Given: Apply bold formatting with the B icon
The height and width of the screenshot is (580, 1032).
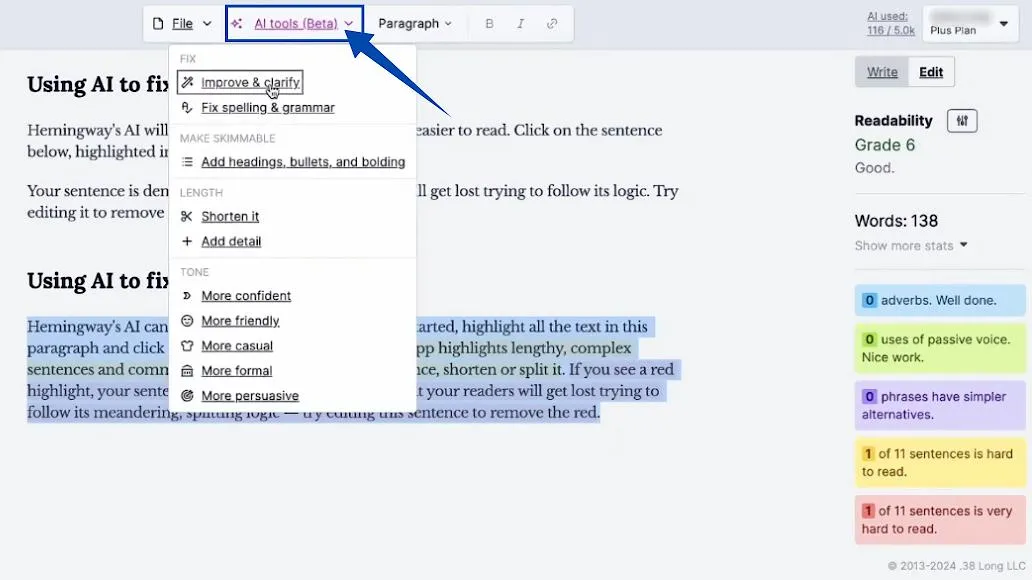Looking at the screenshot, I should pyautogui.click(x=489, y=22).
